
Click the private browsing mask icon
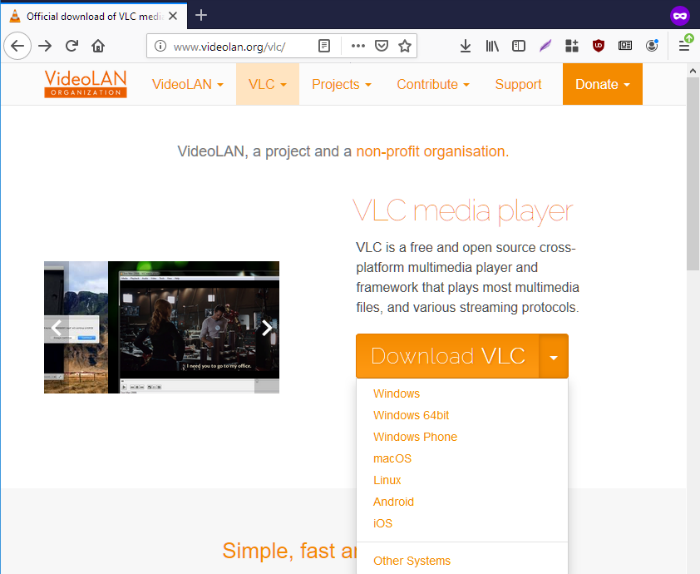680,16
